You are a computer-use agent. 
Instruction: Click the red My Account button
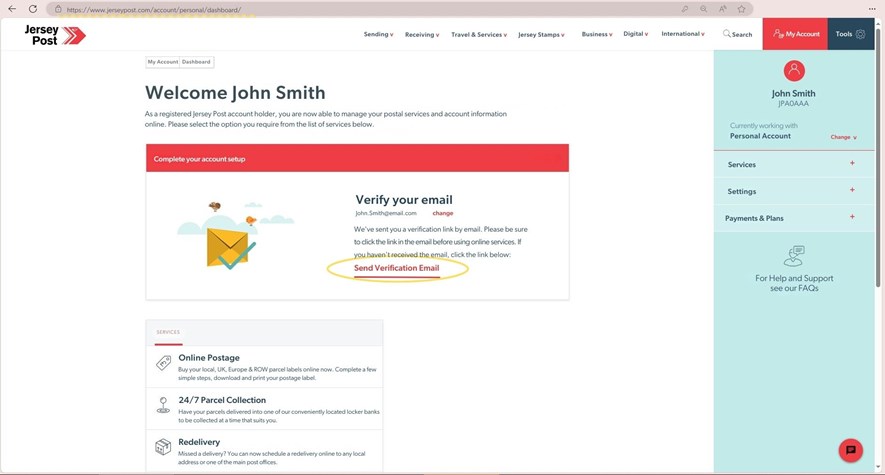pyautogui.click(x=795, y=34)
